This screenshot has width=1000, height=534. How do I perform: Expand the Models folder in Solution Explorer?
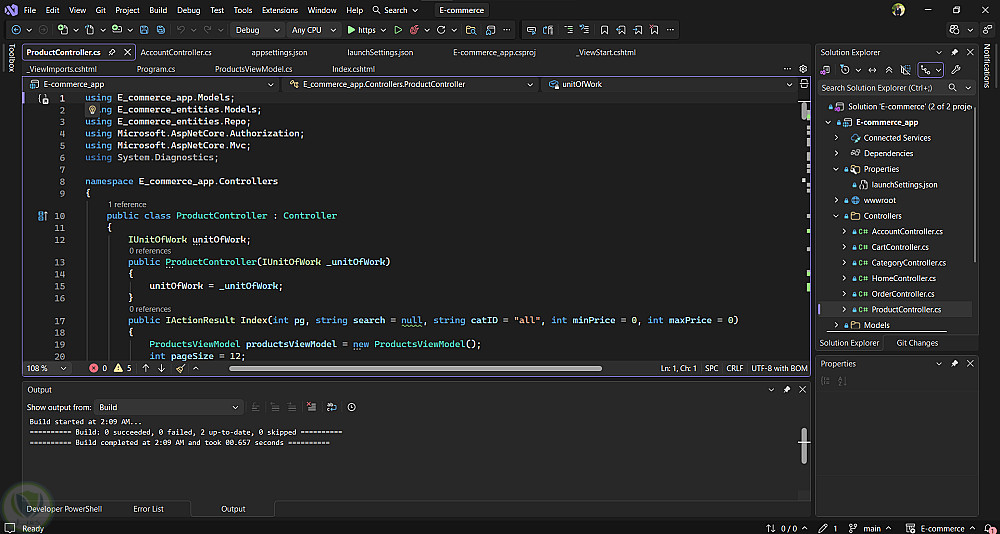click(837, 325)
